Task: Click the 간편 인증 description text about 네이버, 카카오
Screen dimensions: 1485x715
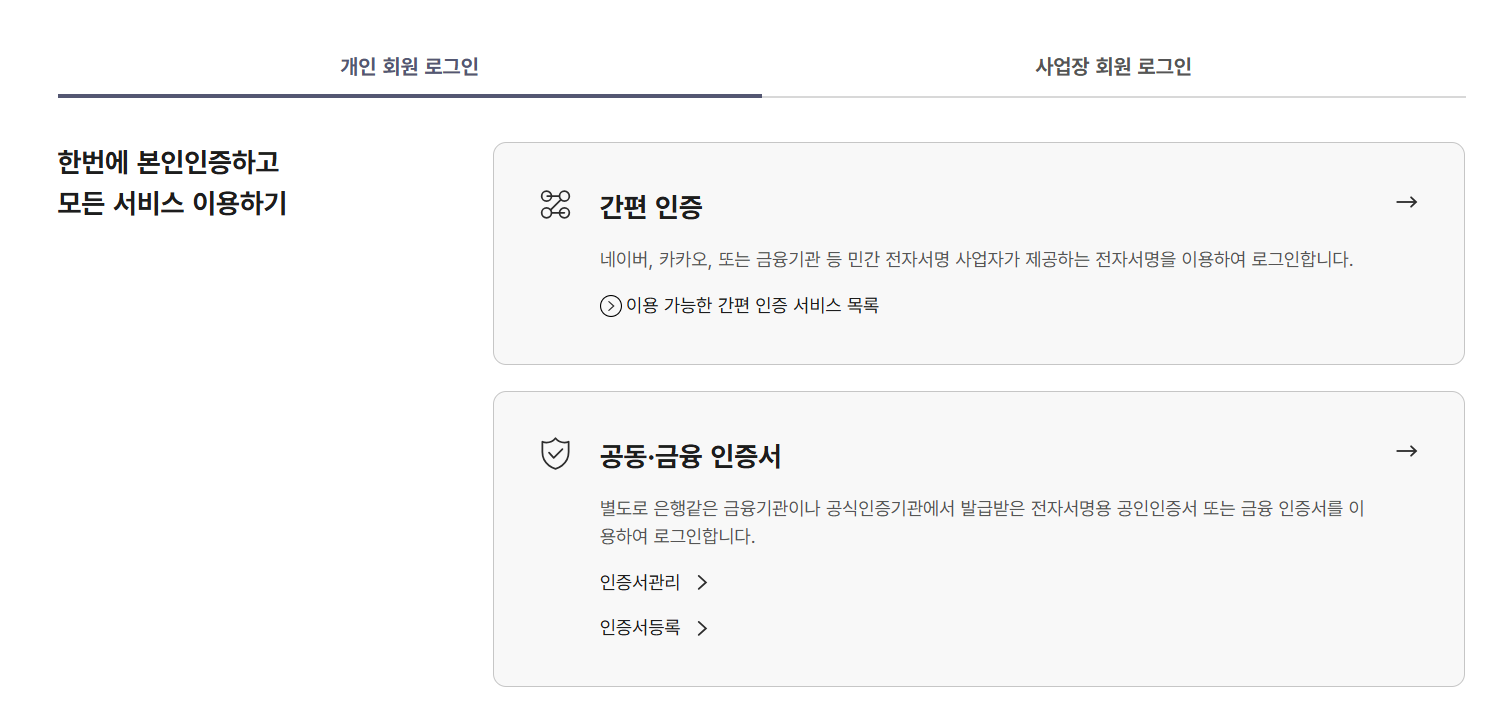Action: (976, 260)
